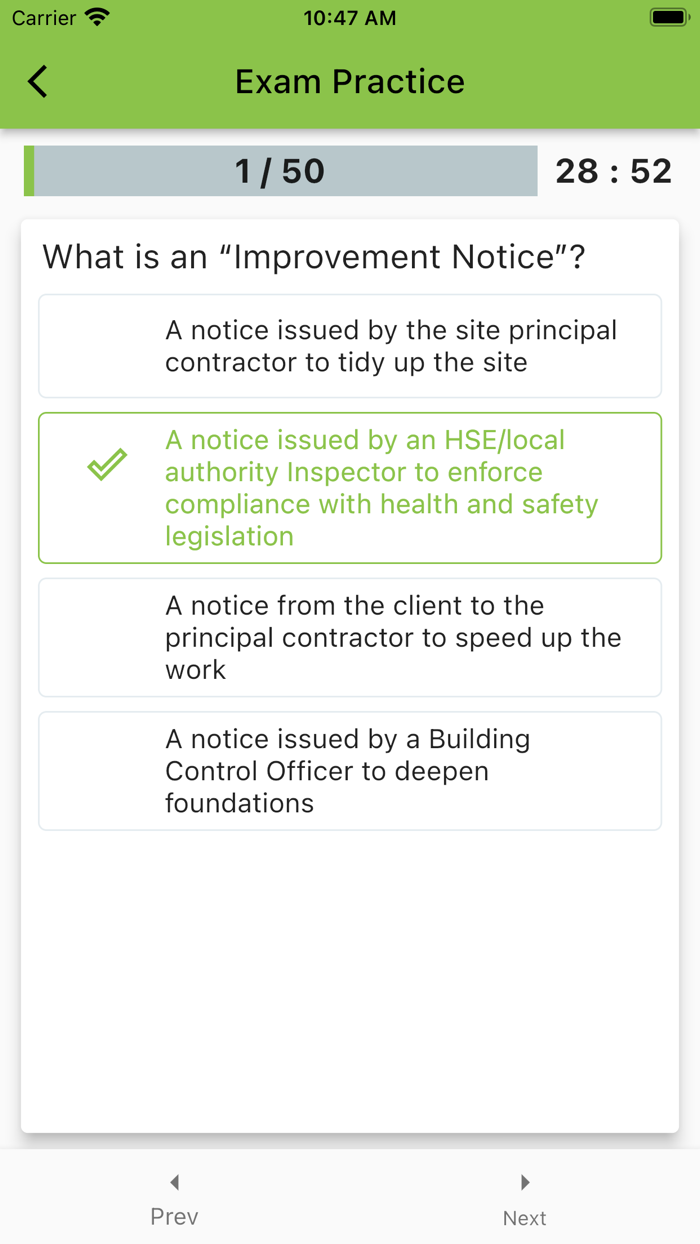Pick the client speed-up-the-work answer
Viewport: 700px width, 1244px height.
pos(350,637)
